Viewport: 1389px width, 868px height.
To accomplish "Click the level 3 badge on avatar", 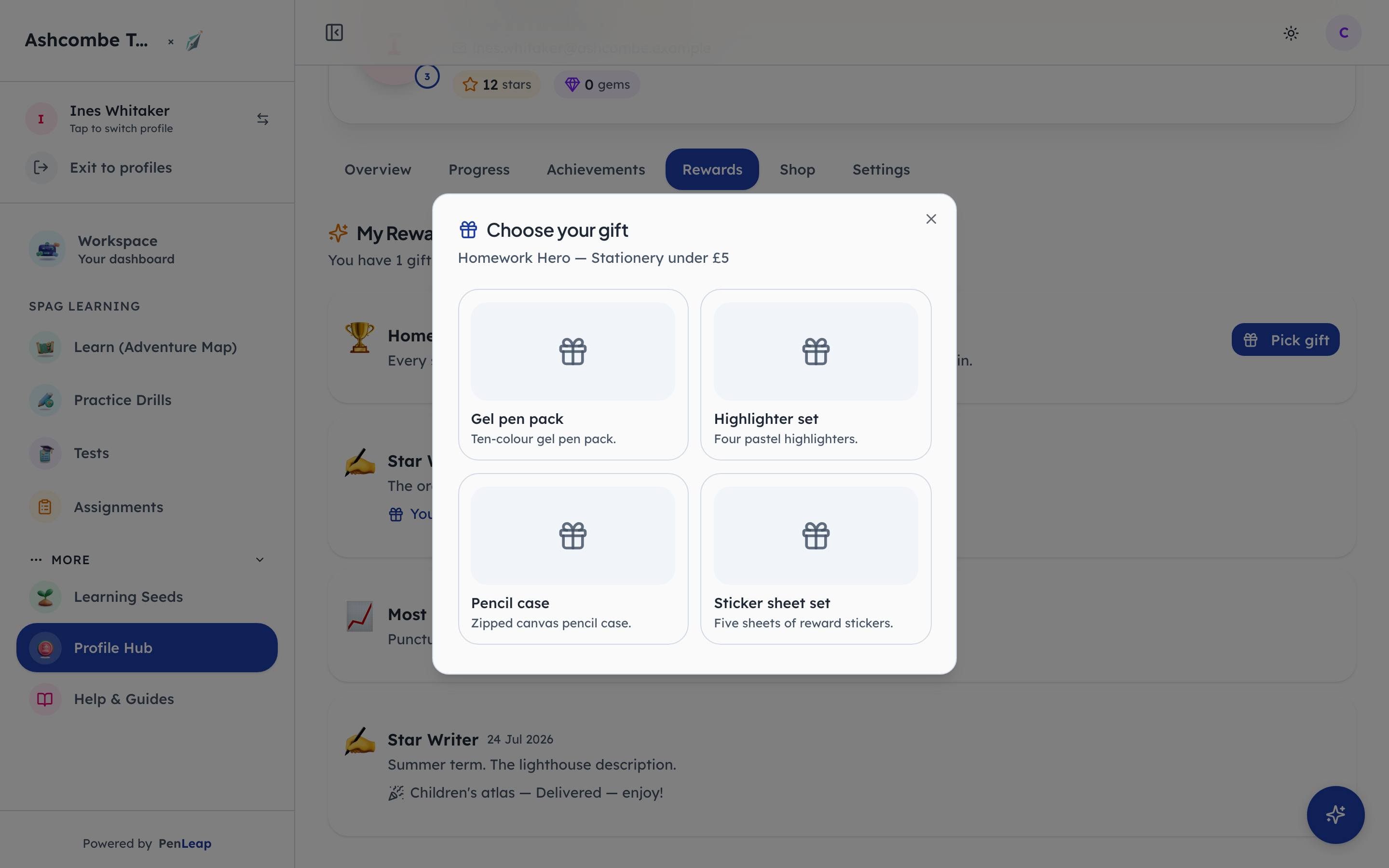I will [427, 76].
